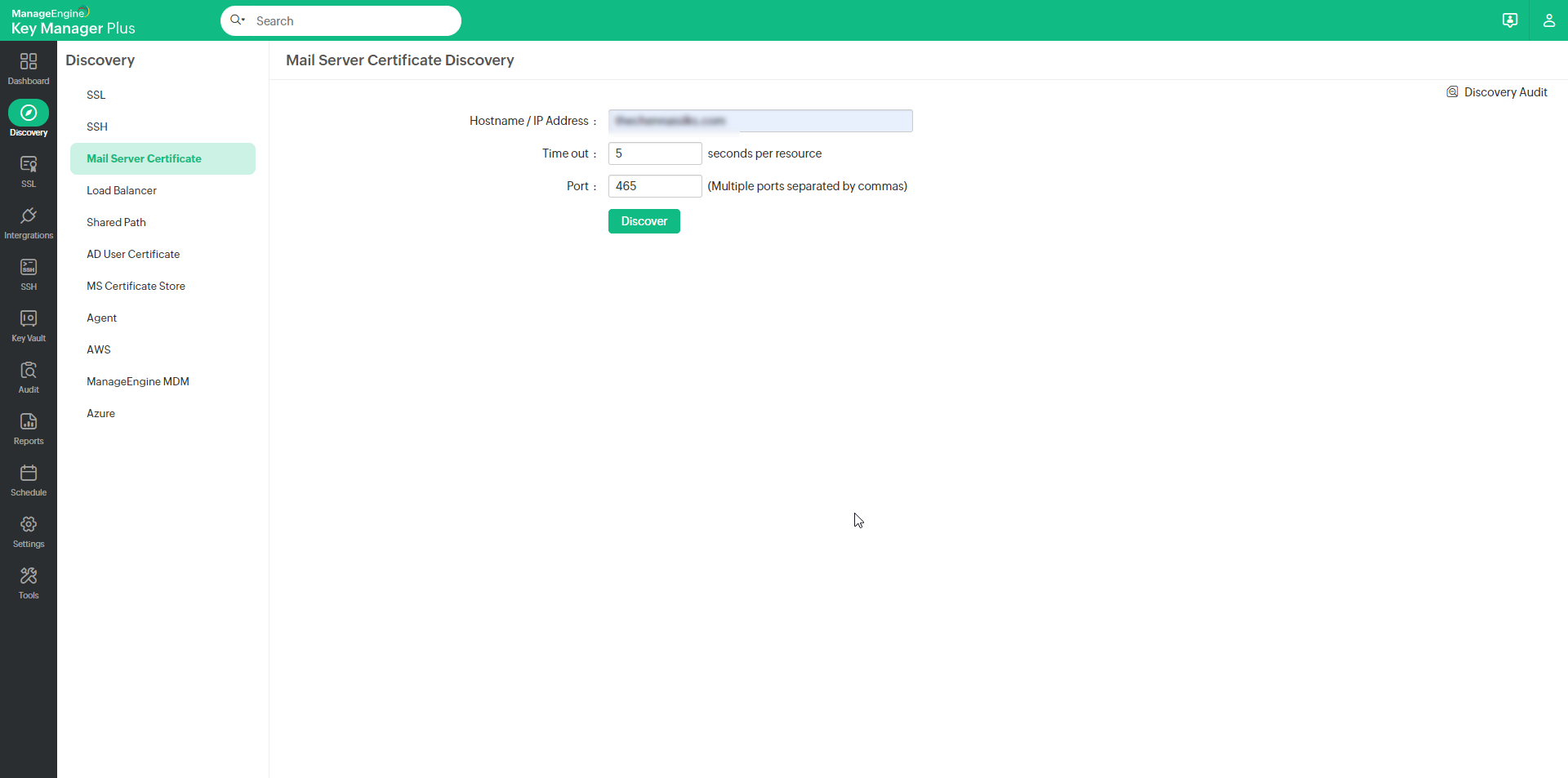This screenshot has width=1568, height=778.
Task: Switch to the Load Balancer discovery option
Action: point(121,190)
